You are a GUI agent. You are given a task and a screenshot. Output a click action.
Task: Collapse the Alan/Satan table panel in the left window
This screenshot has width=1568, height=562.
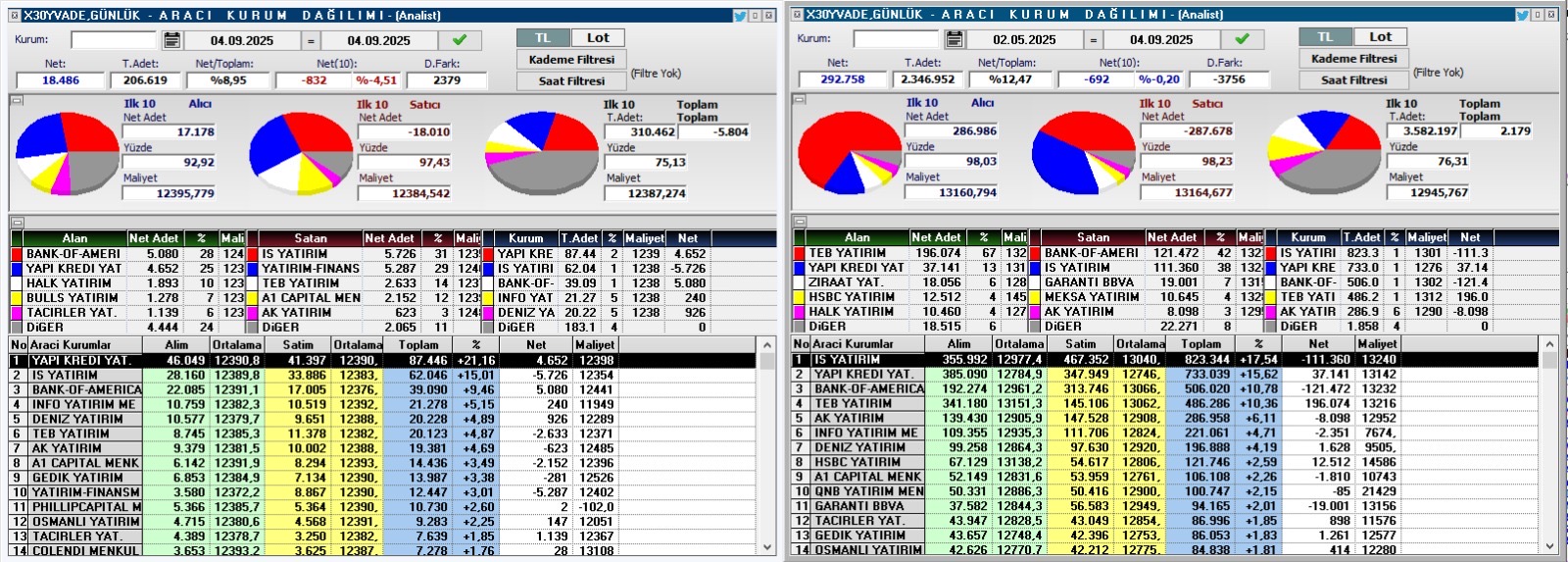pyautogui.click(x=17, y=223)
